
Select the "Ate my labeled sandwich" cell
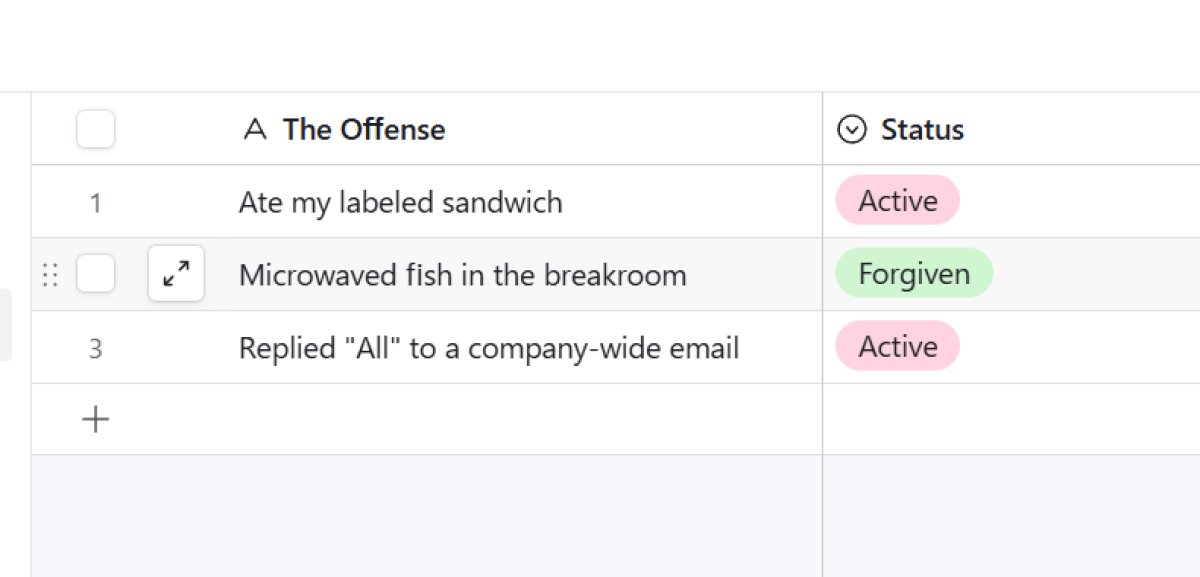tap(400, 203)
